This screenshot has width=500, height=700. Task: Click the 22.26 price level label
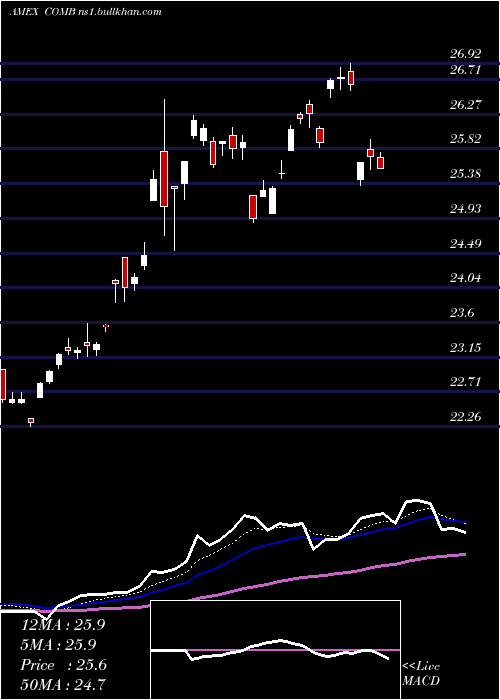tap(466, 417)
